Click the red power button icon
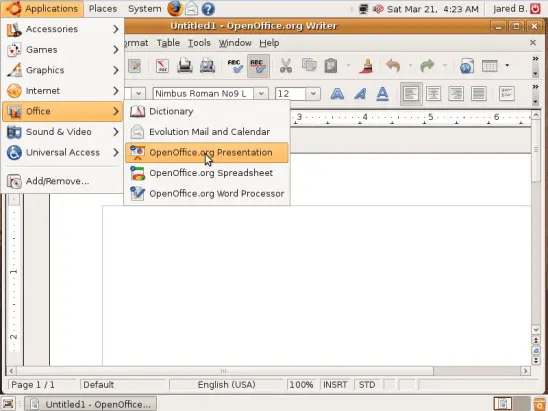 [535, 9]
